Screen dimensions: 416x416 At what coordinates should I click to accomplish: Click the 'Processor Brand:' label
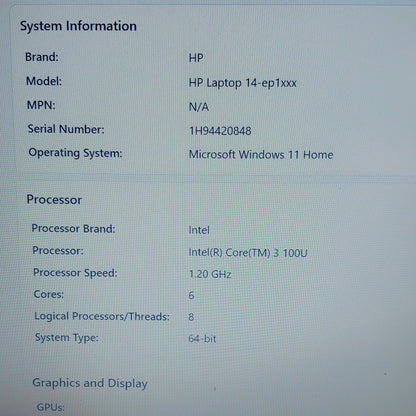click(73, 229)
